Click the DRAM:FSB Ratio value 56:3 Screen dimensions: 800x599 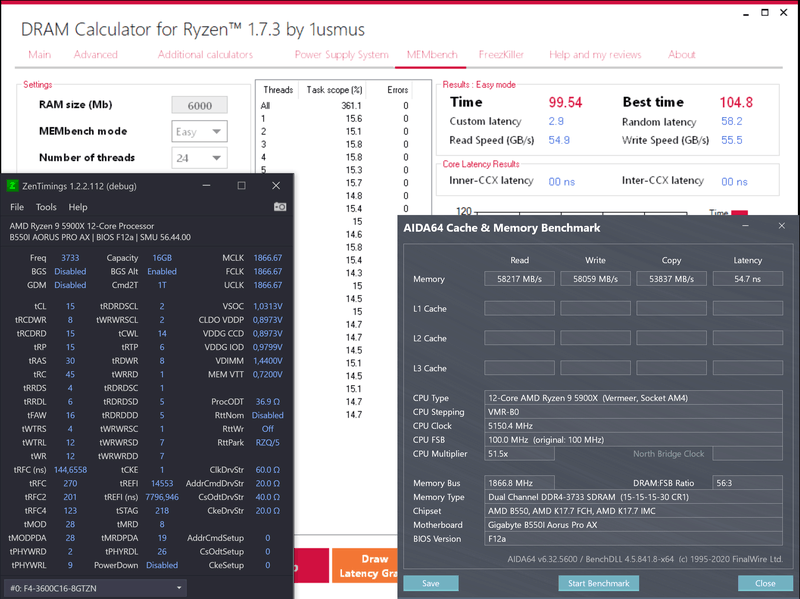pos(747,483)
